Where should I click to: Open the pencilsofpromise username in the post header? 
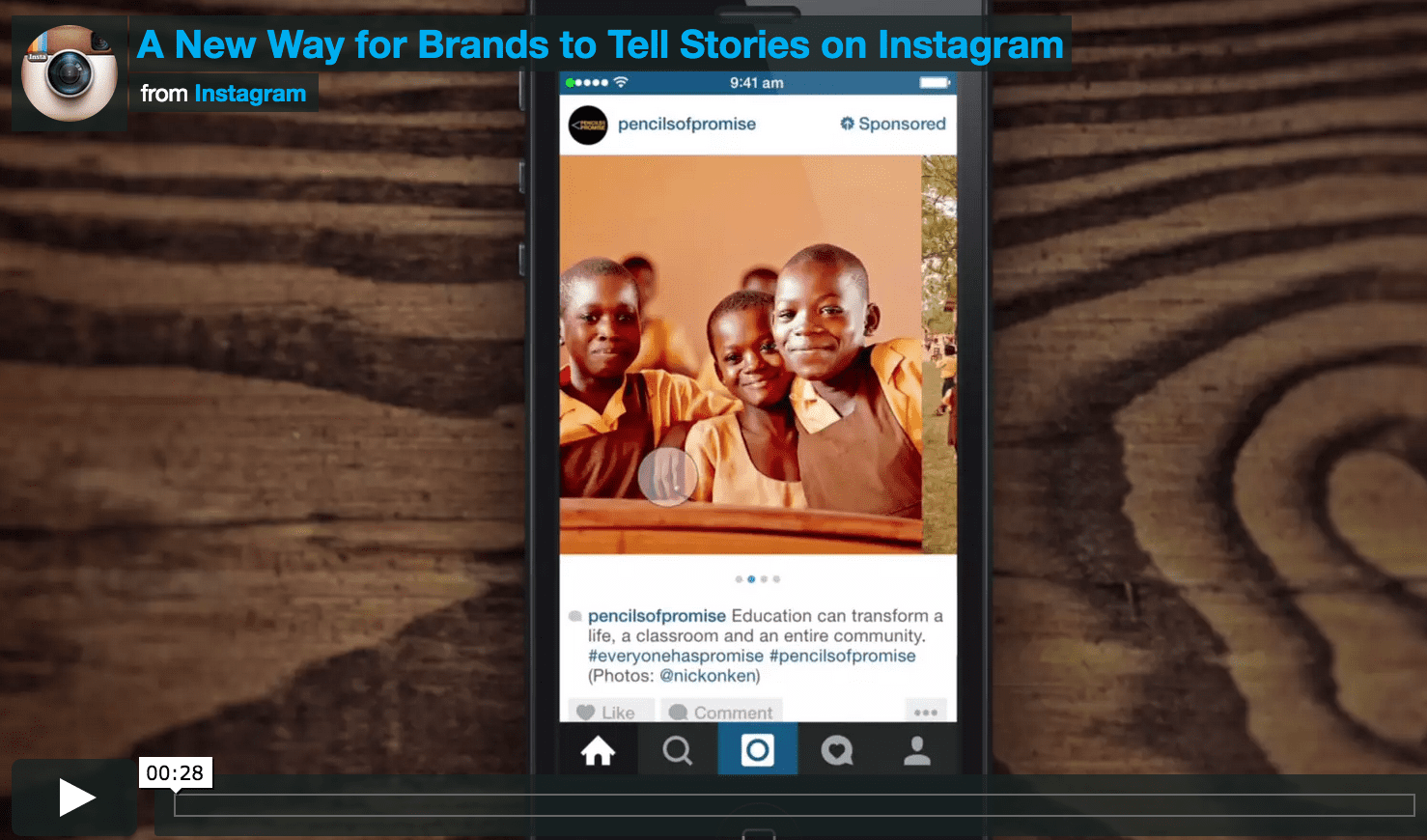[686, 124]
